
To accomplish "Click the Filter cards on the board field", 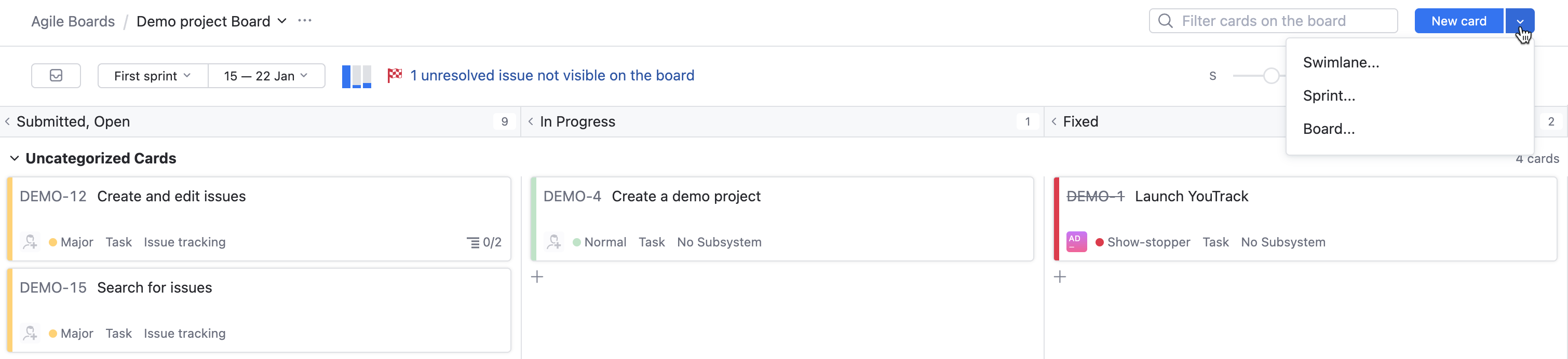I will [1272, 20].
